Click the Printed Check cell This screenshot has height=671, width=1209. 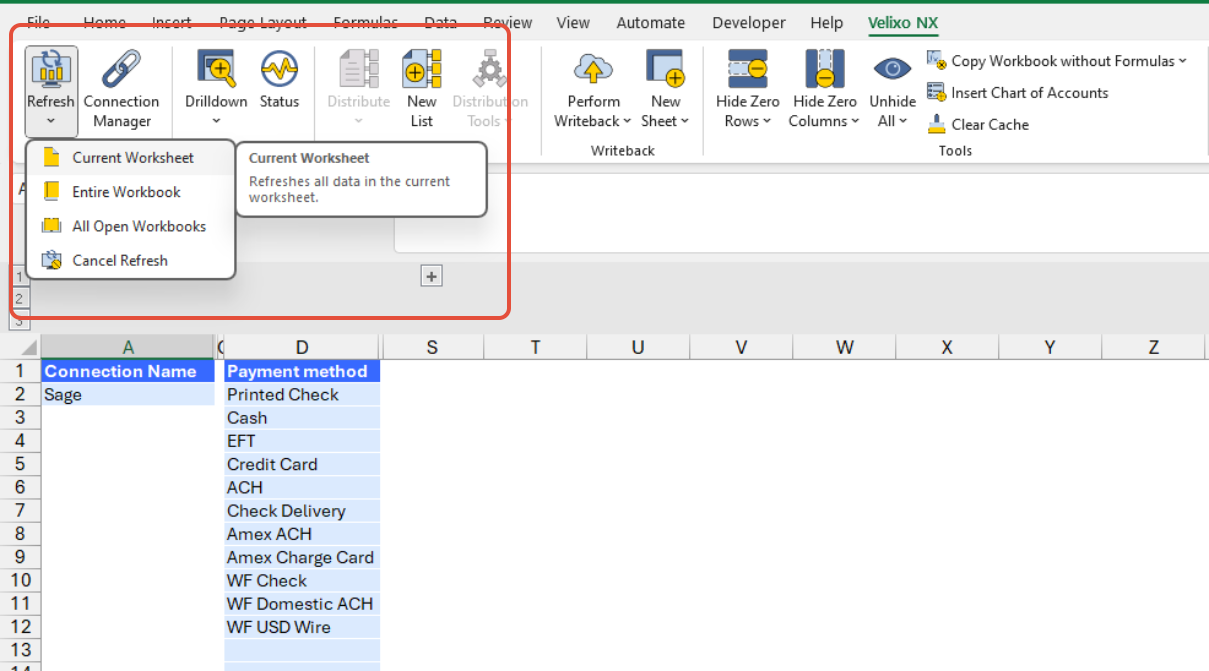[x=302, y=394]
